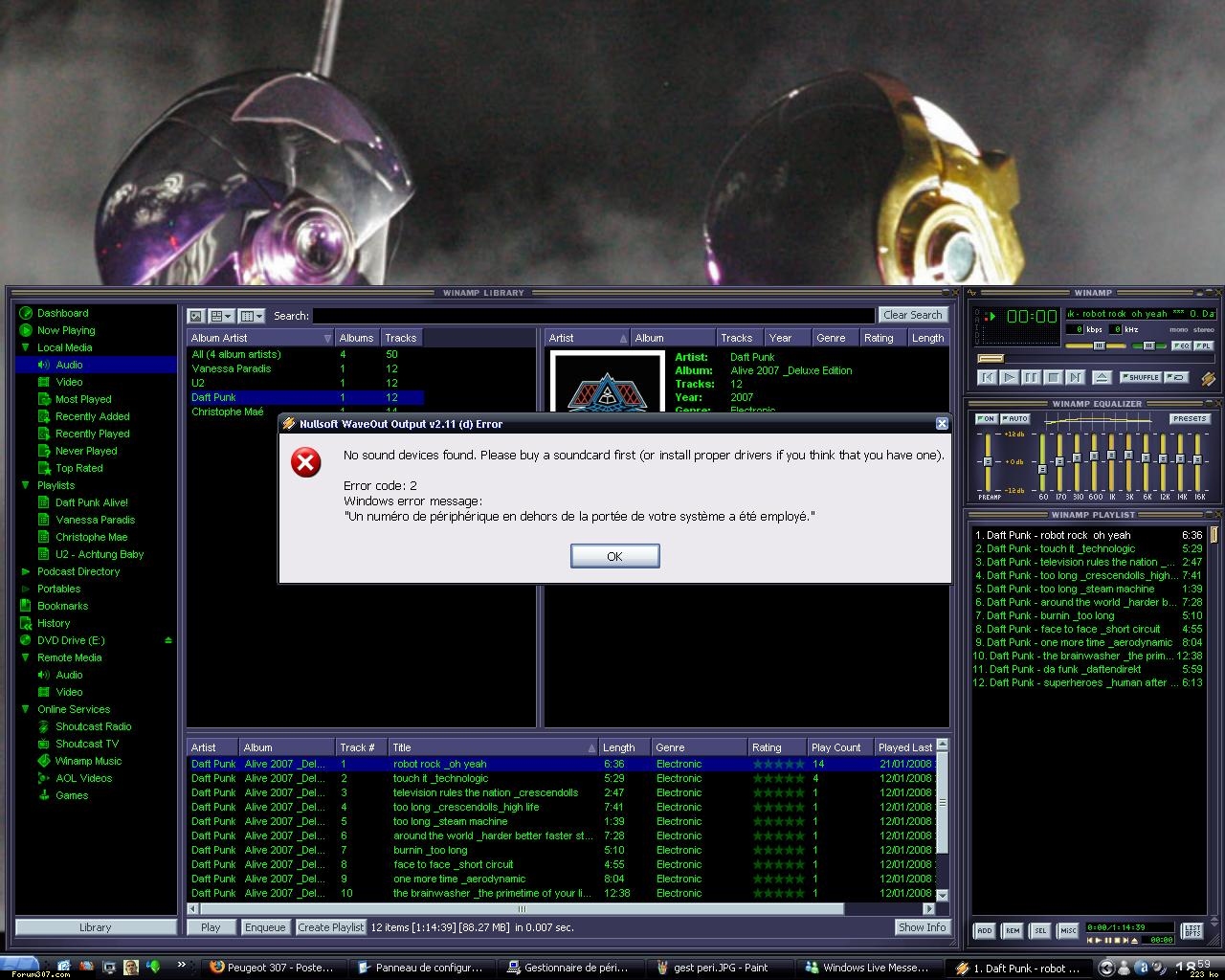Click the Previous track button in Winamp player
This screenshot has height=980, width=1225.
(988, 377)
